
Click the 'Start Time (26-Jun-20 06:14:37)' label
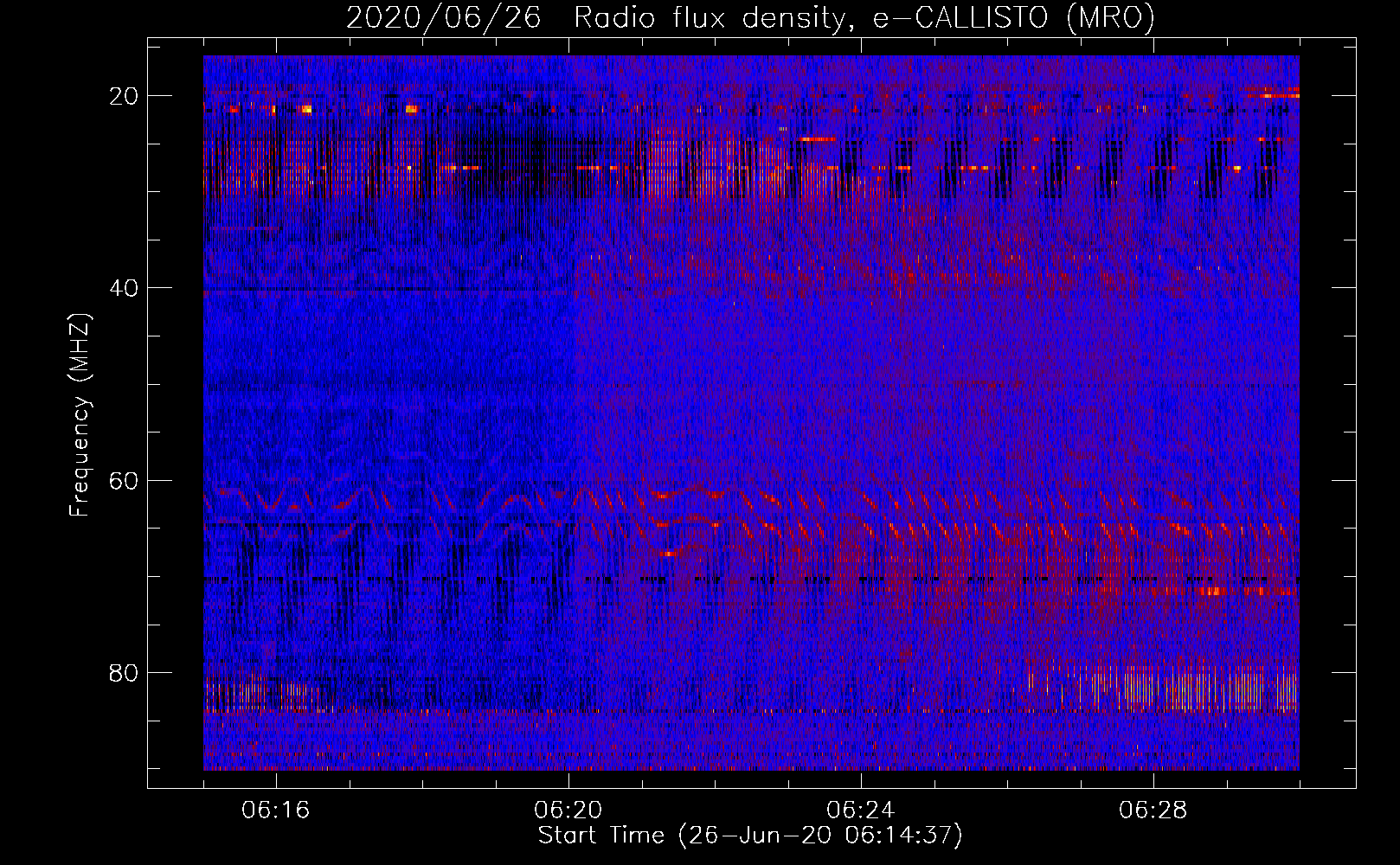pos(750,836)
